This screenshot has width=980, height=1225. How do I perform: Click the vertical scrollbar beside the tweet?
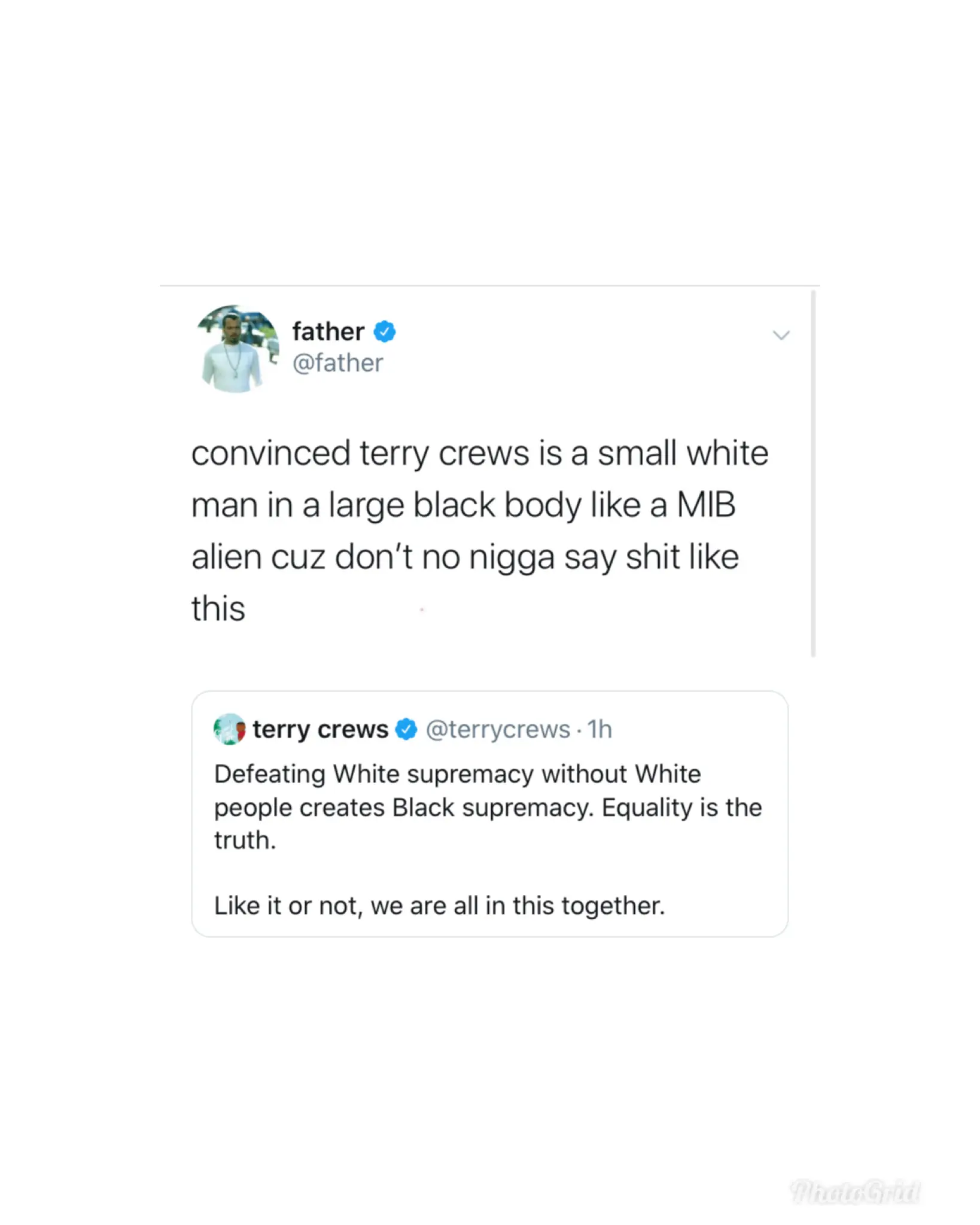pyautogui.click(x=813, y=474)
